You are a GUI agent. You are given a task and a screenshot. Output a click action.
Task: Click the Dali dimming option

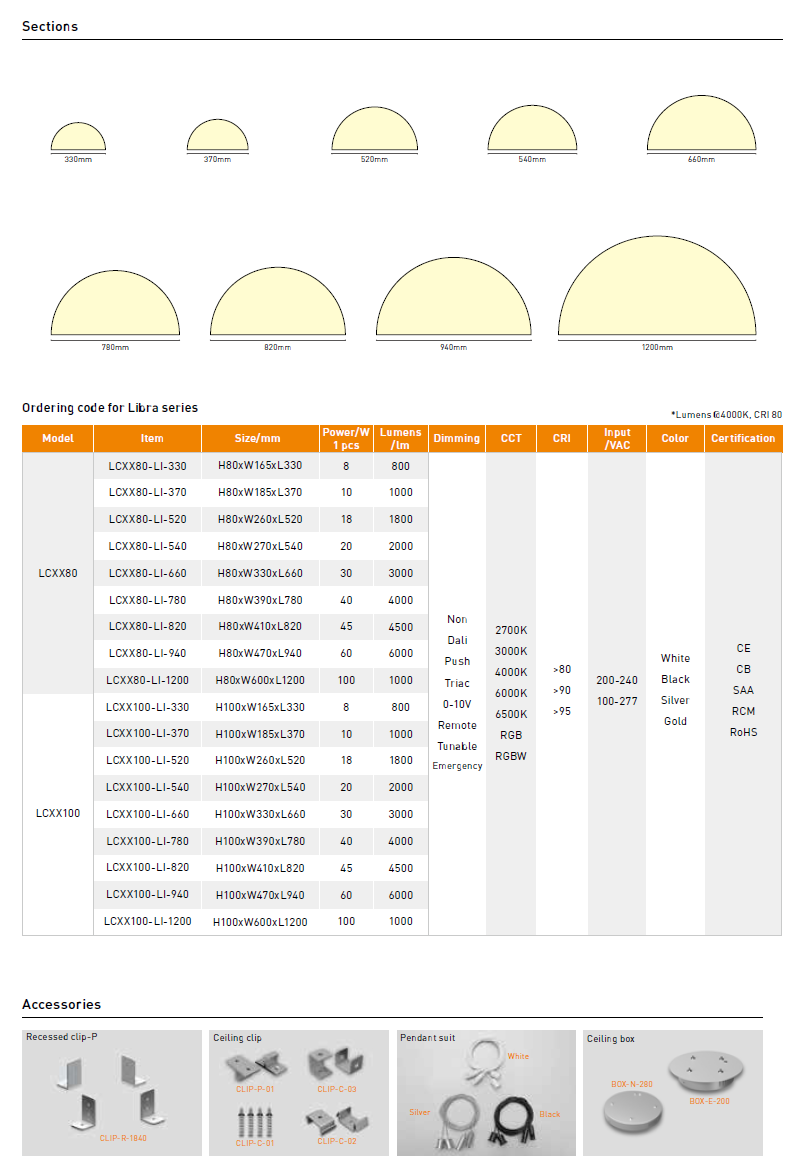tap(457, 640)
